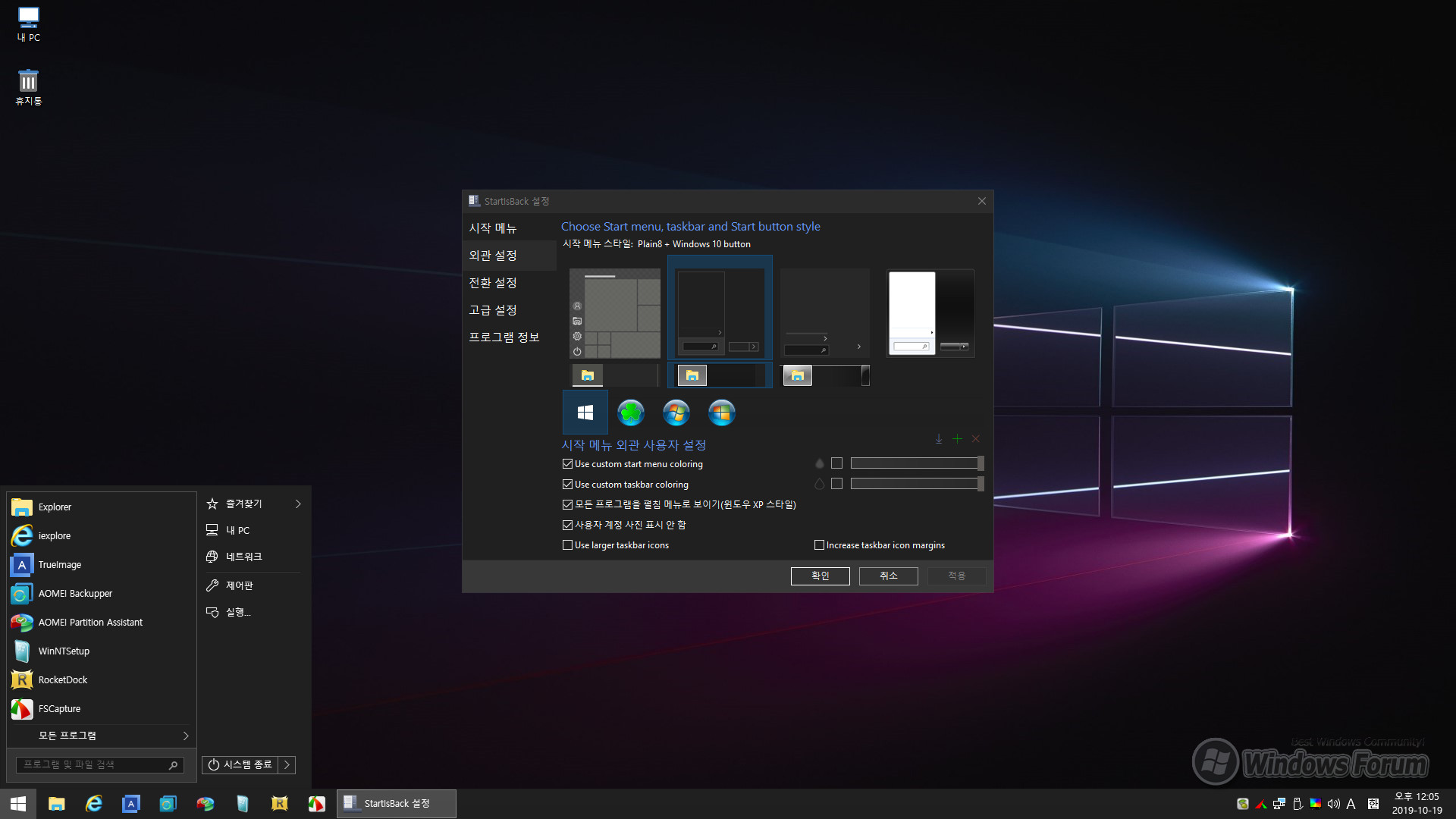Open the 고급 설정 section
Viewport: 1456px width, 819px height.
tap(510, 310)
